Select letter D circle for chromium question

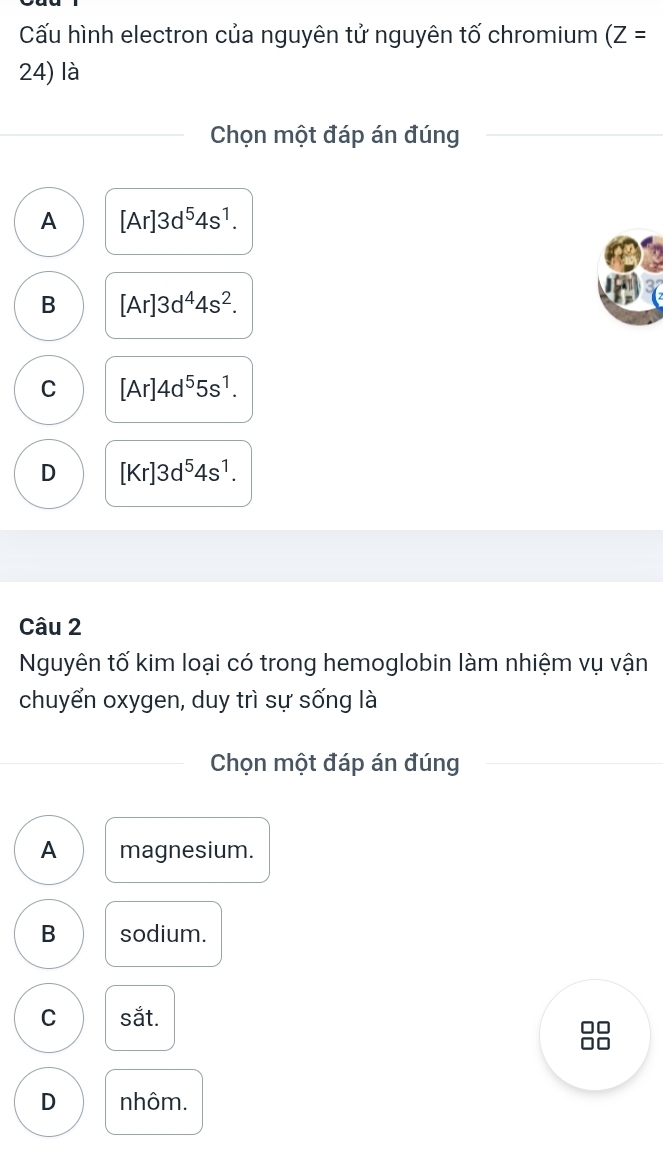point(49,474)
